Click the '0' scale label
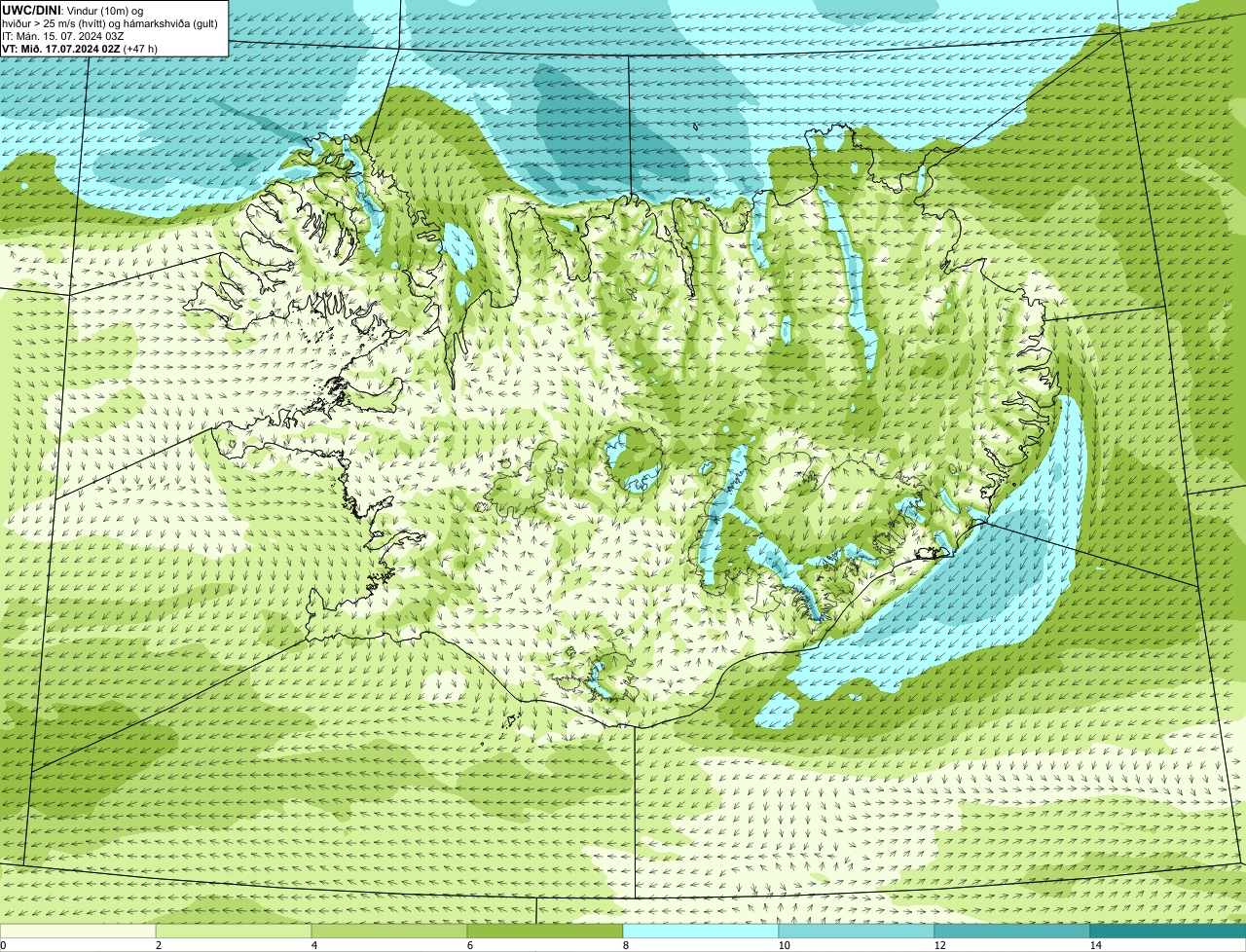The image size is (1246, 952). (4, 945)
